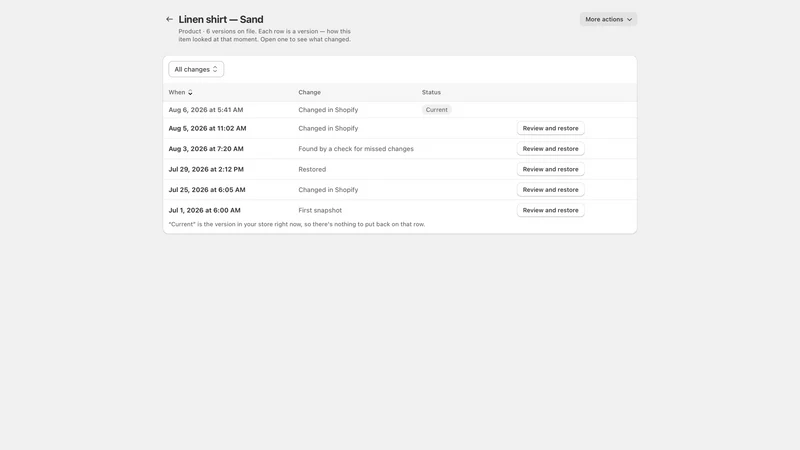Open the More actions dropdown
Screen dimensions: 800x450
608,19
